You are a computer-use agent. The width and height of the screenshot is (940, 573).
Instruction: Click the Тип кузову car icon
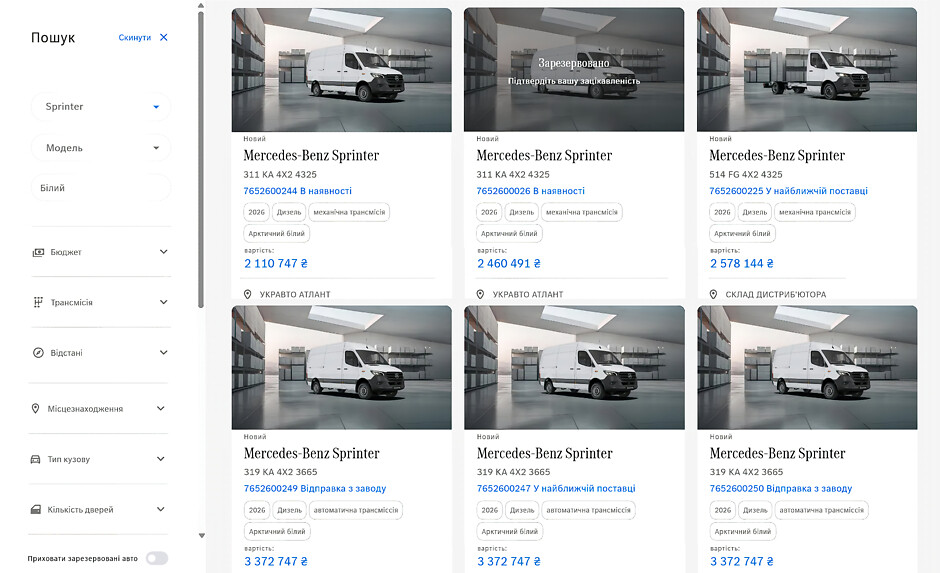click(x=35, y=459)
